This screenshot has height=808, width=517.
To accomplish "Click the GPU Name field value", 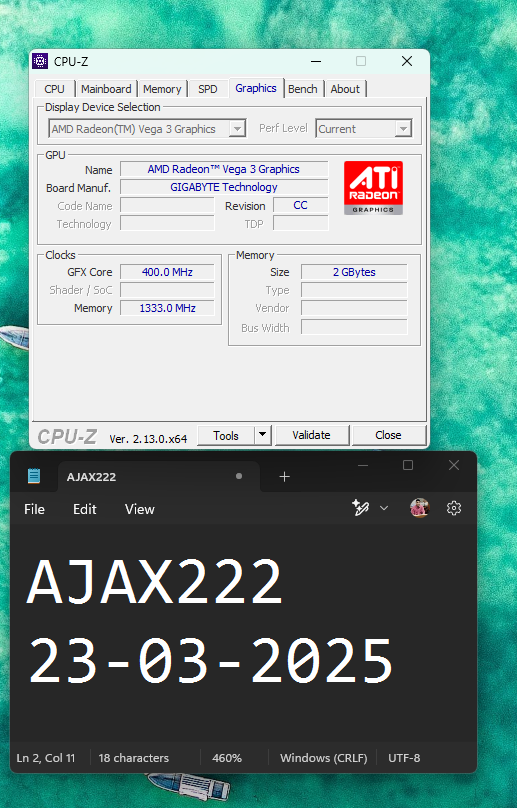I will (224, 169).
